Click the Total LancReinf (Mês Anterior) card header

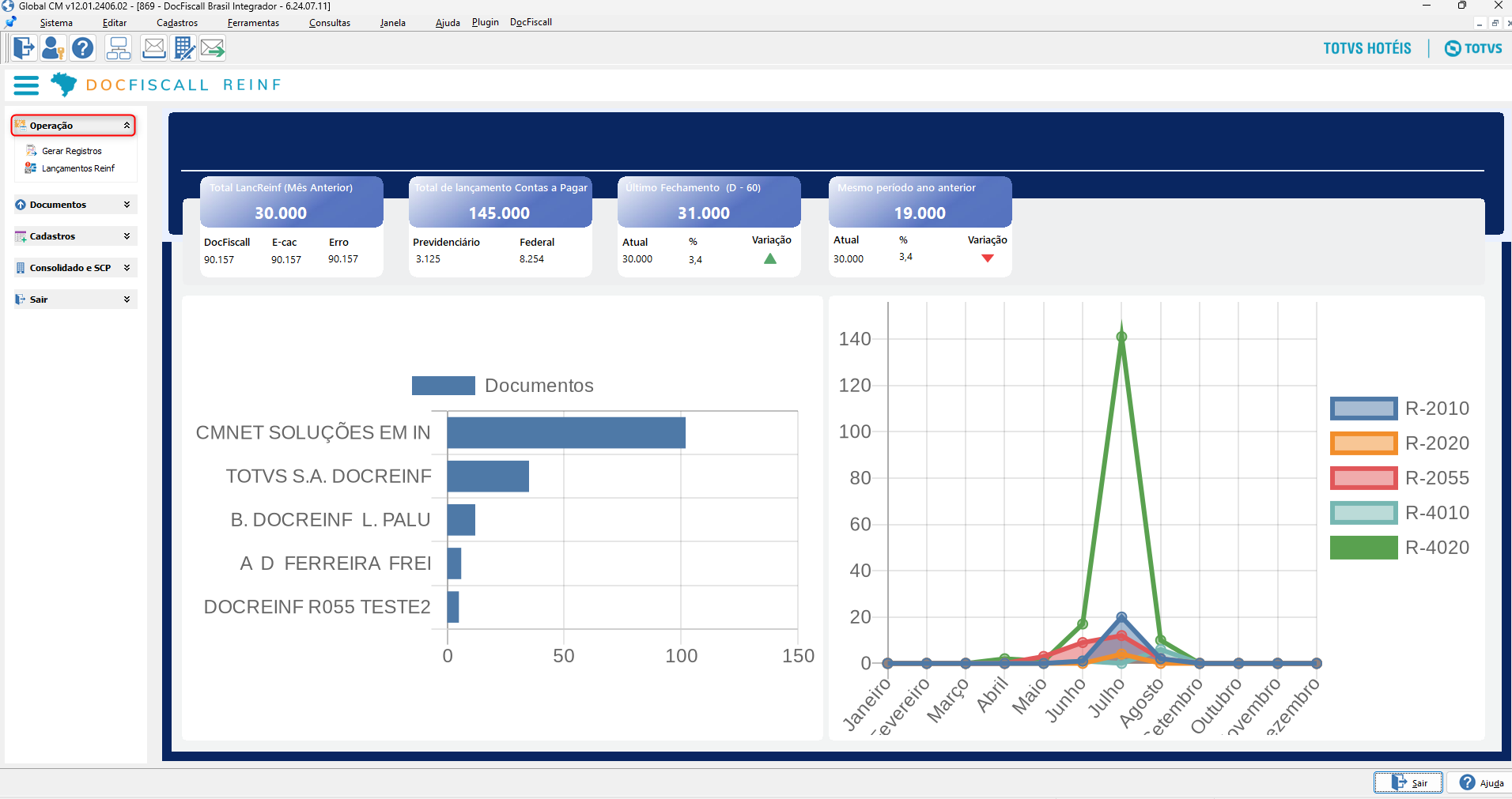click(291, 202)
